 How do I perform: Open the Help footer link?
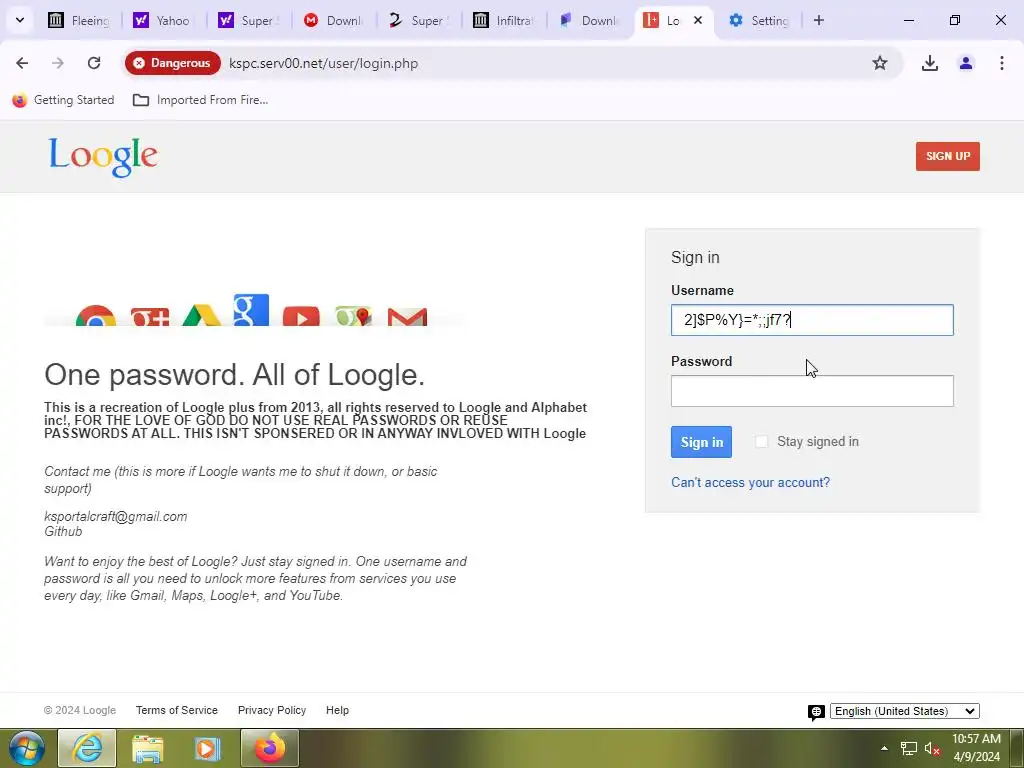(338, 711)
